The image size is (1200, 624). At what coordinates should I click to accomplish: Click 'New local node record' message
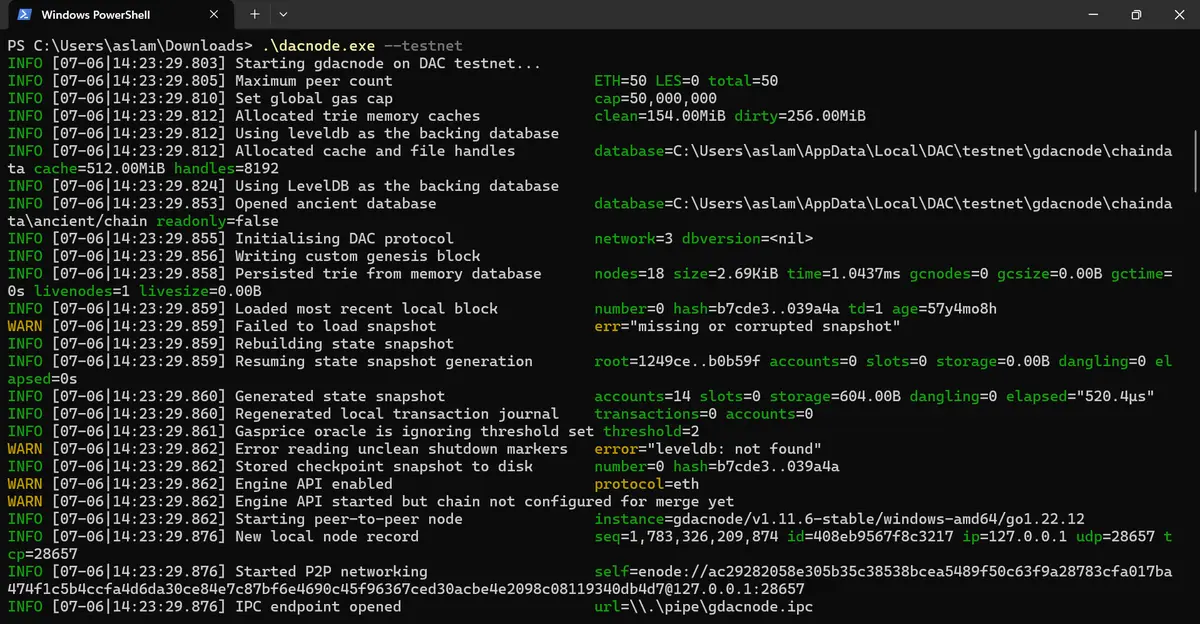pos(327,536)
